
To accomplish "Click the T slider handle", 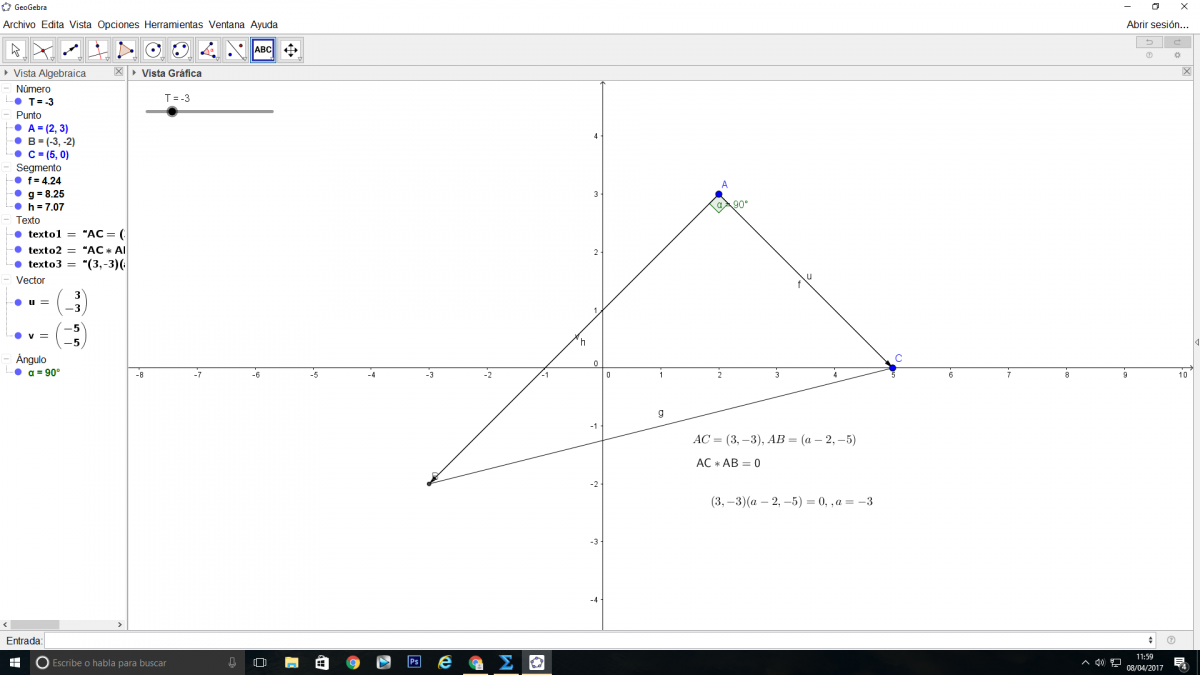I will click(172, 111).
